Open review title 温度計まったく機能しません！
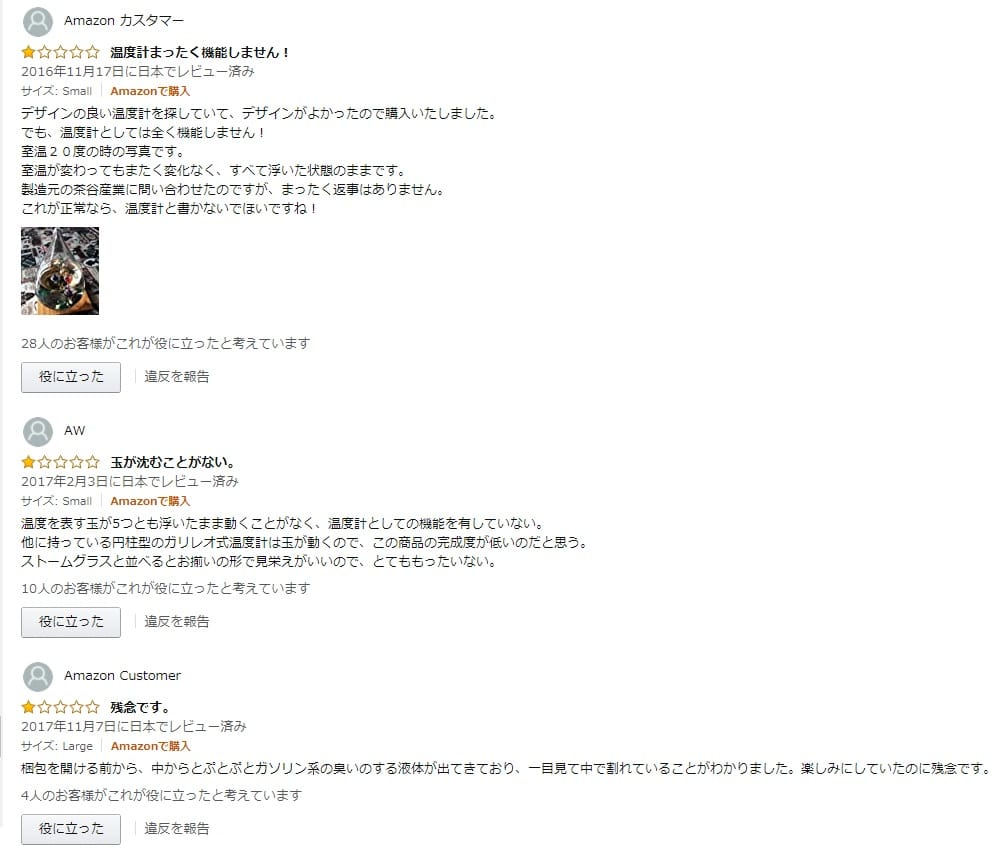1002x857 pixels. (199, 52)
